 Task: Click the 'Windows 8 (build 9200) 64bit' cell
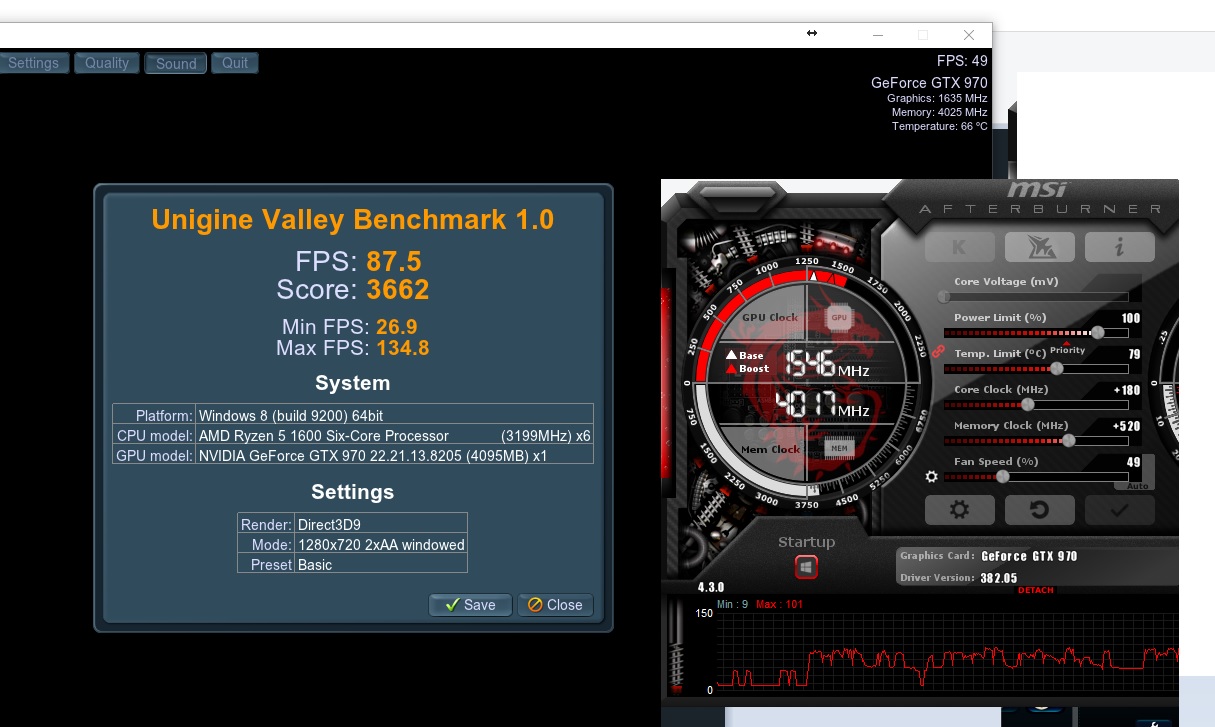click(x=395, y=415)
